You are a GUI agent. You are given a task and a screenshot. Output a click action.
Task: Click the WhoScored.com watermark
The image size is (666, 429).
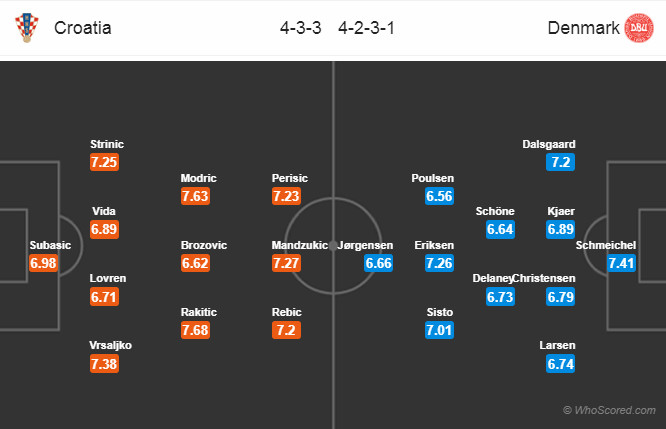point(610,410)
